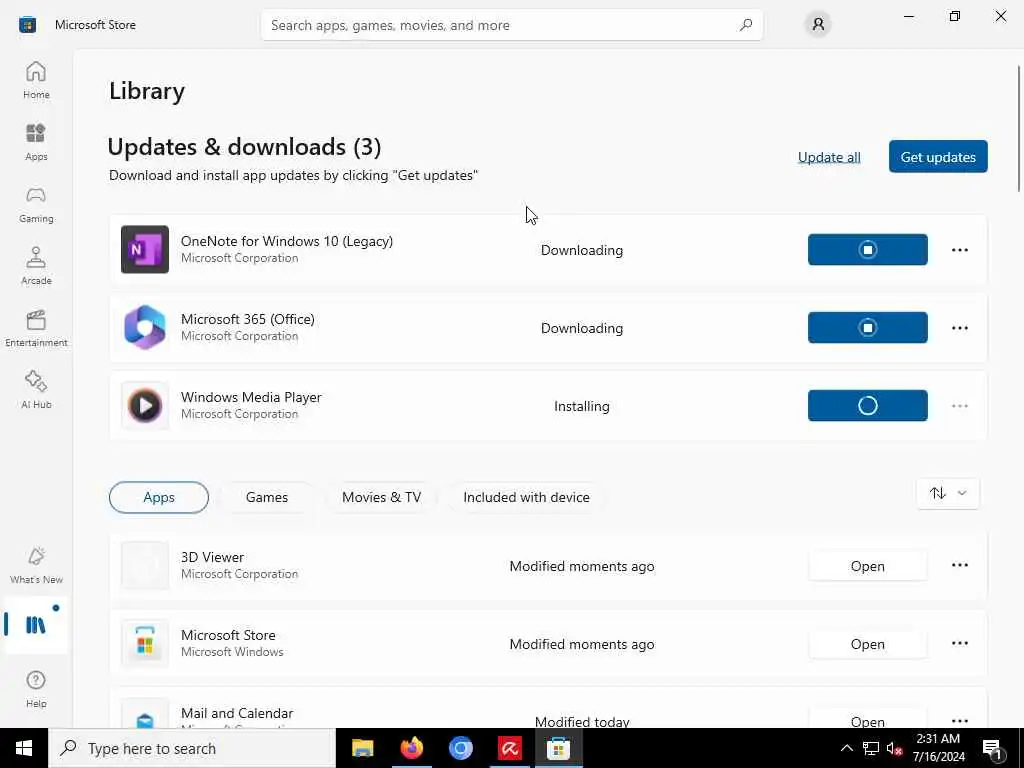Image resolution: width=1024 pixels, height=768 pixels.
Task: Click the muted volume tray icon
Action: click(894, 748)
